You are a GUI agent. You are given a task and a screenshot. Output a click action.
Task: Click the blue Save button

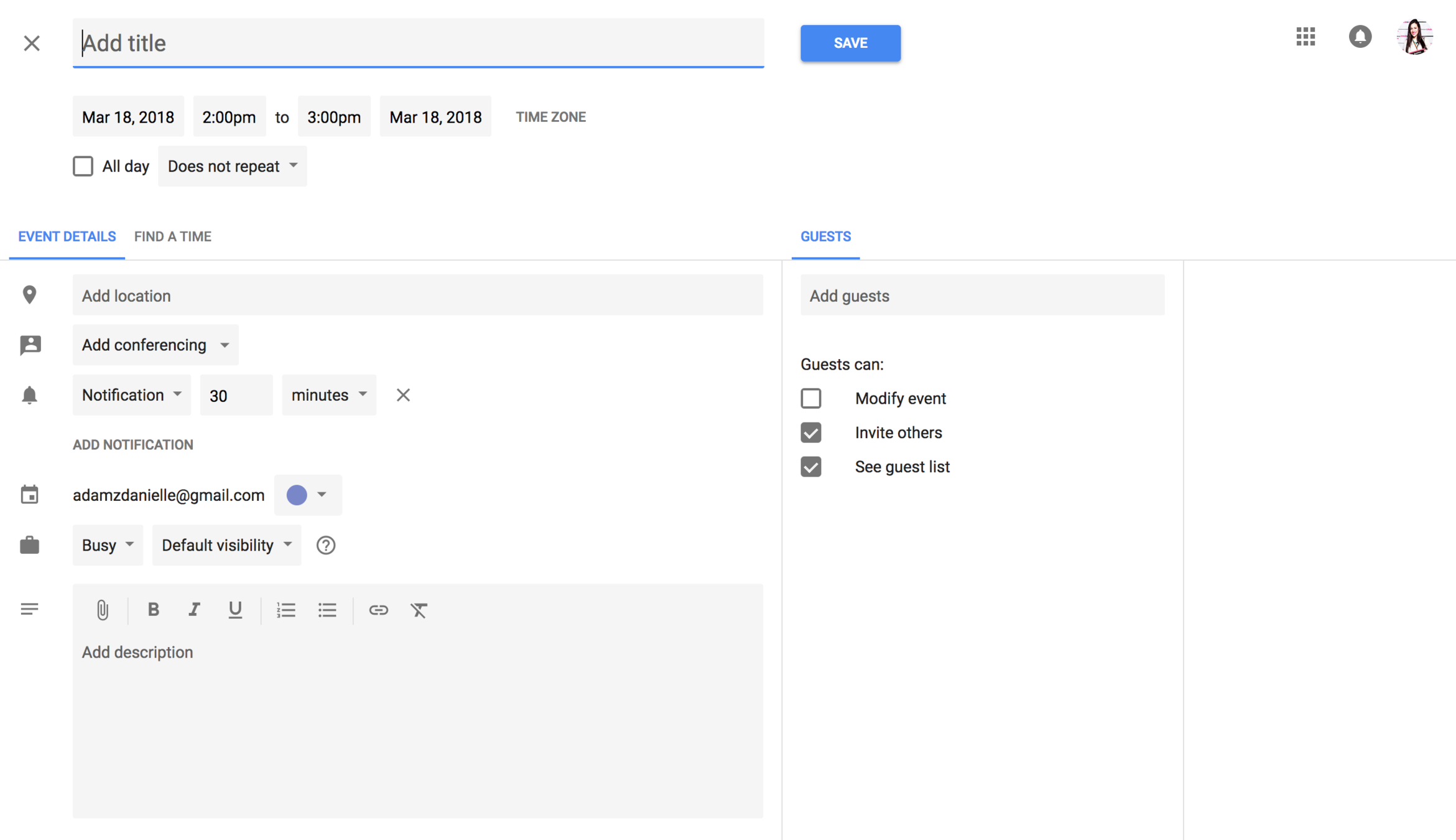tap(850, 43)
